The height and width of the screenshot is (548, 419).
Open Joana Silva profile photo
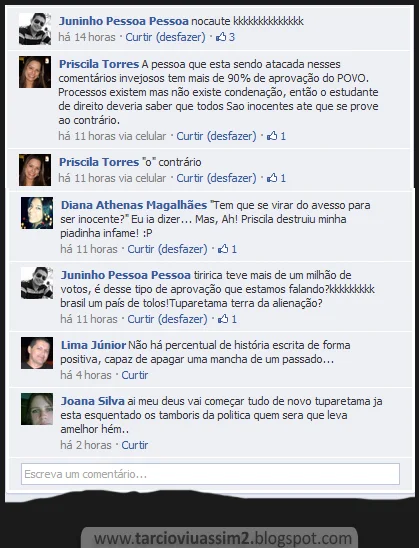[x=37, y=409]
